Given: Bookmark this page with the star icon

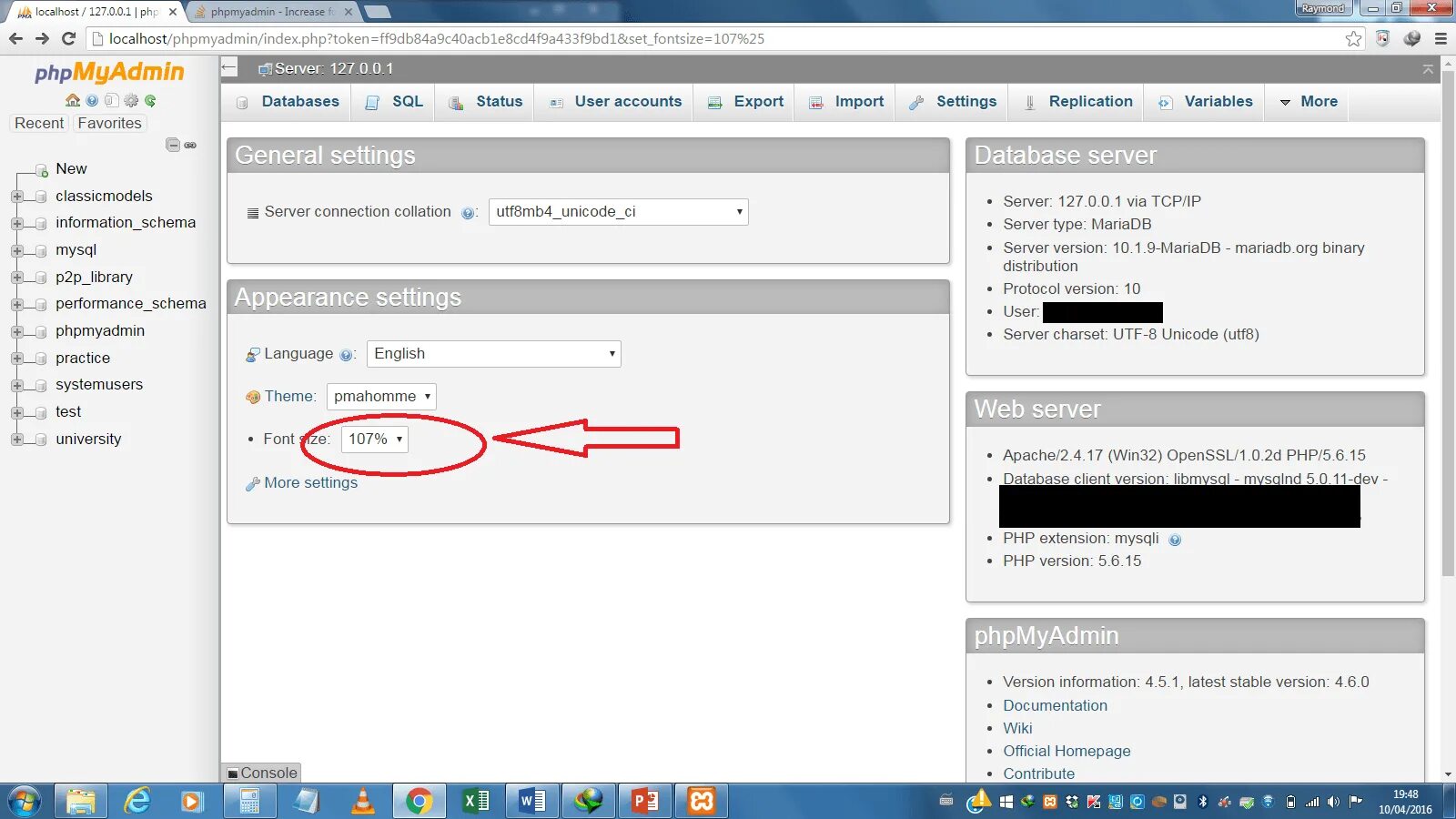Looking at the screenshot, I should pyautogui.click(x=1354, y=38).
